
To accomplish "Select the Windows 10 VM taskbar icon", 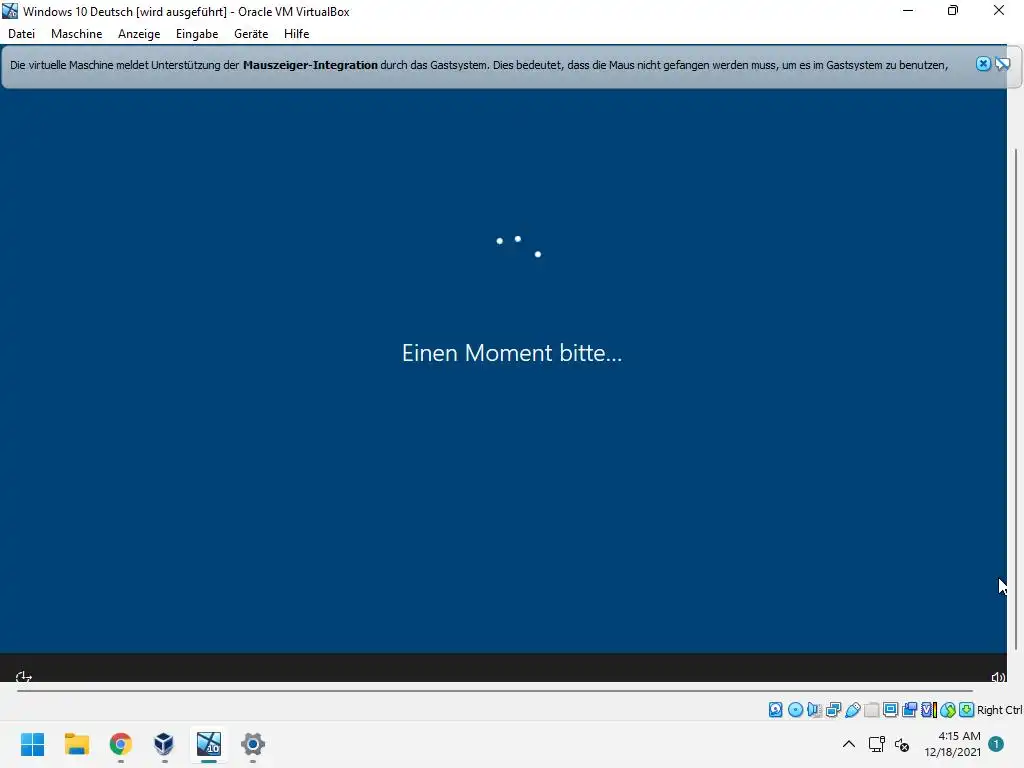I will click(209, 744).
